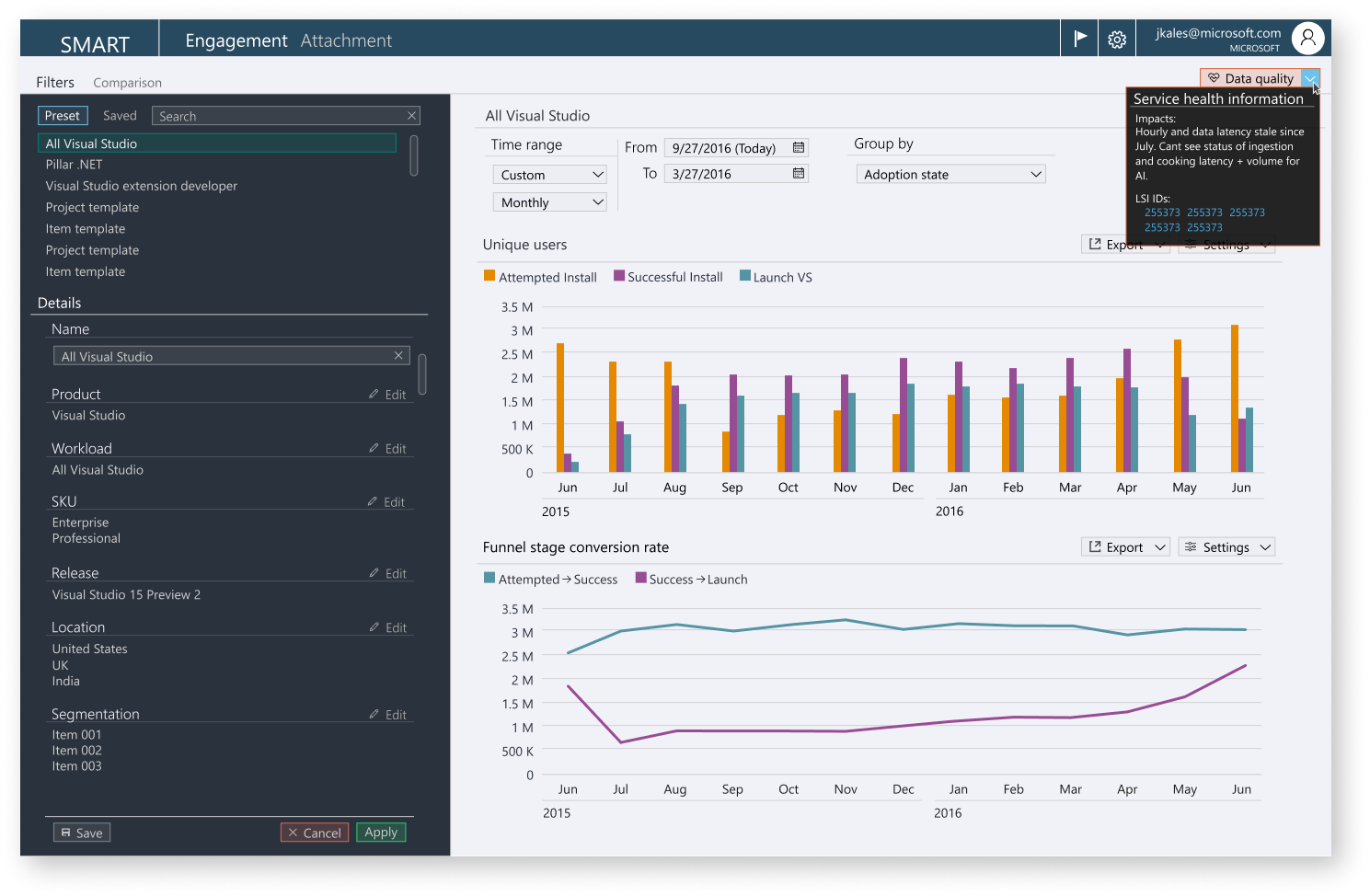Screen dimensions: 1370x896
Task: Switch to the Attachment tab
Action: tap(346, 40)
